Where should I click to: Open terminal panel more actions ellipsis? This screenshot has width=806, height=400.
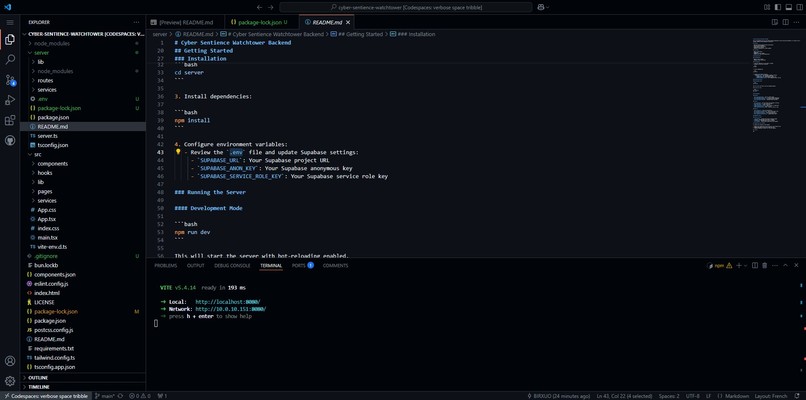pos(775,265)
